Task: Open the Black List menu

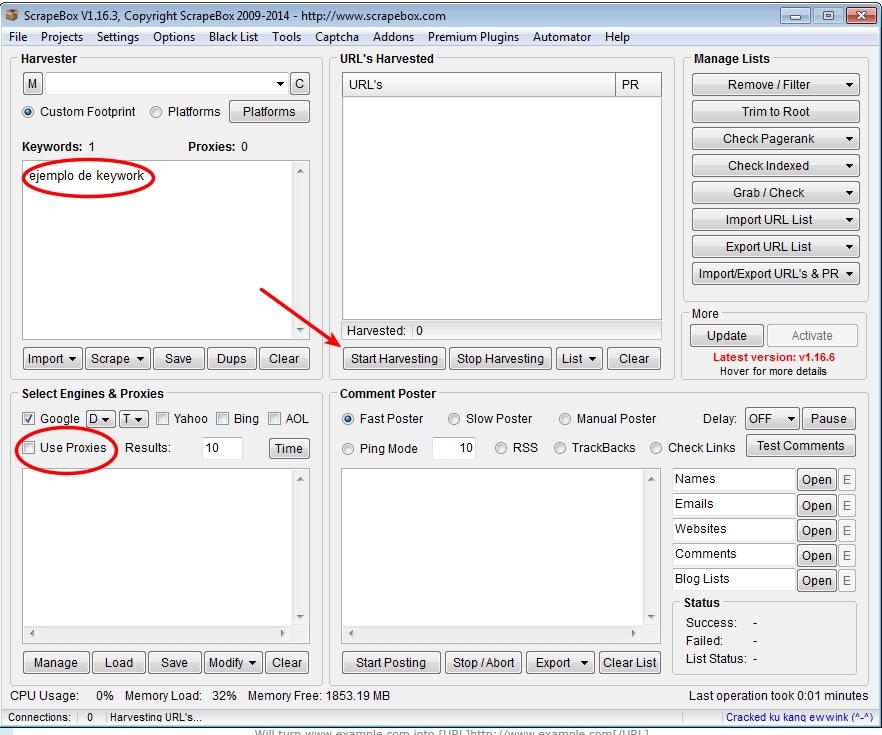Action: (x=233, y=37)
